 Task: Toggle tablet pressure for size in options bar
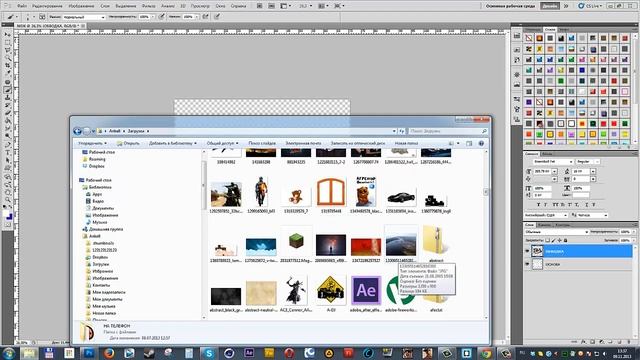217,17
